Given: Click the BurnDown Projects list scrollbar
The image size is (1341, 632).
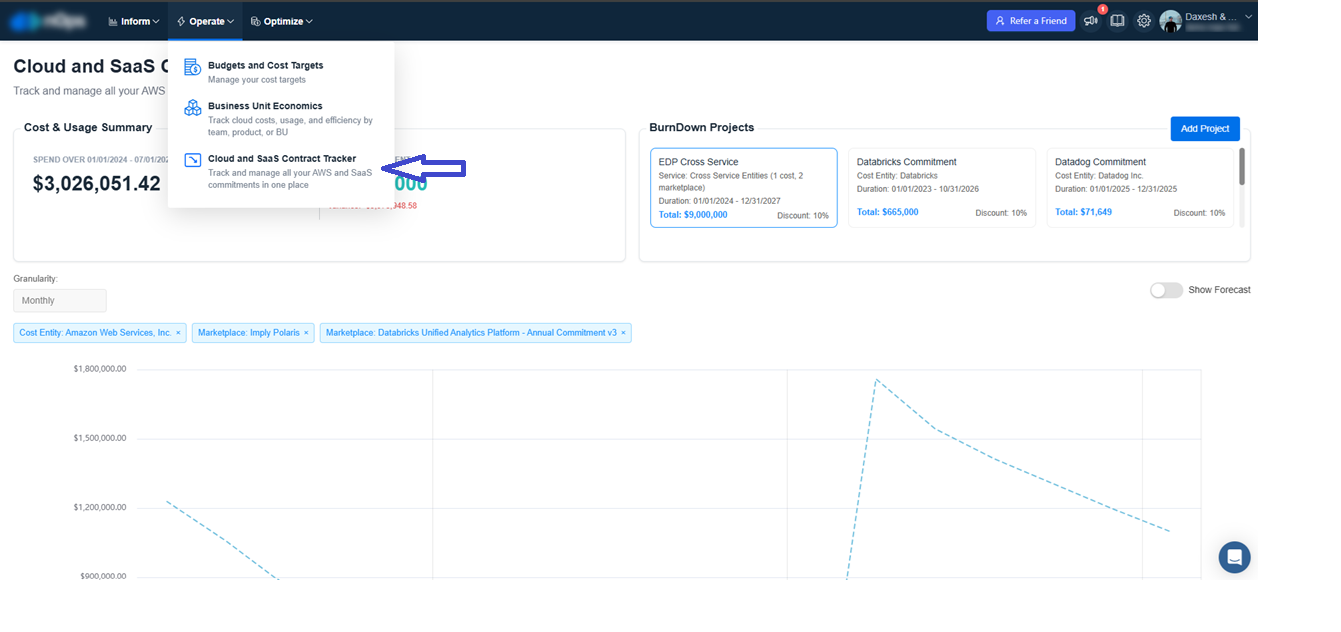Looking at the screenshot, I should 1242,167.
